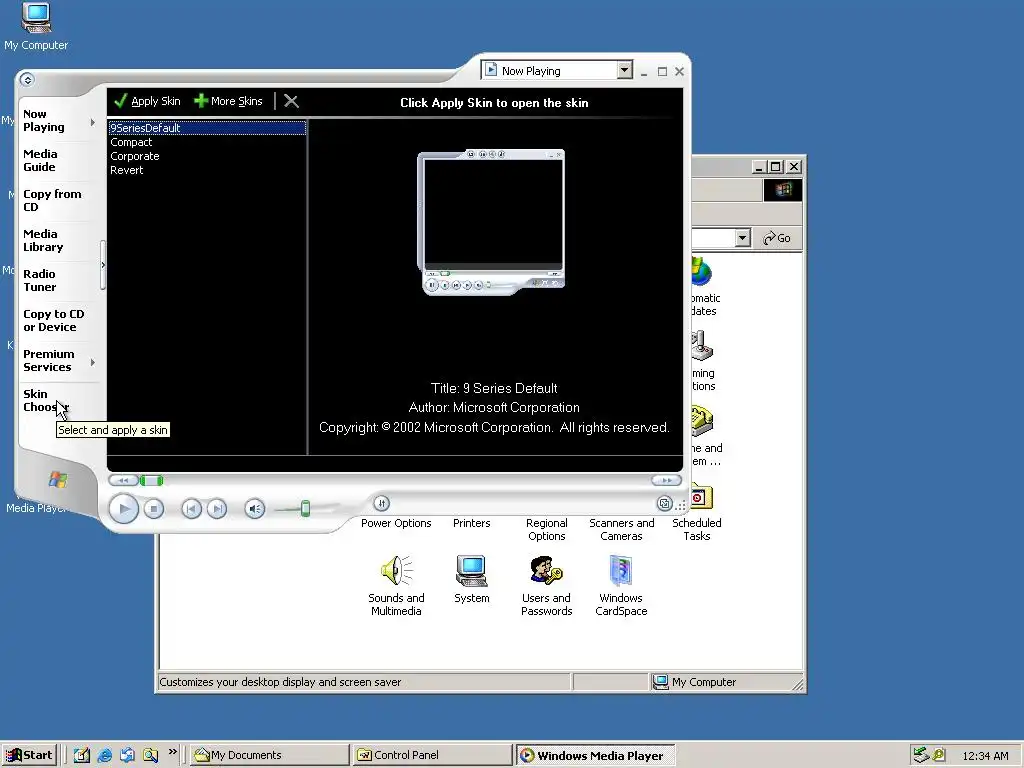Viewport: 1024px width, 768px height.
Task: Click the Go button in Control Panel
Action: pyautogui.click(x=777, y=238)
